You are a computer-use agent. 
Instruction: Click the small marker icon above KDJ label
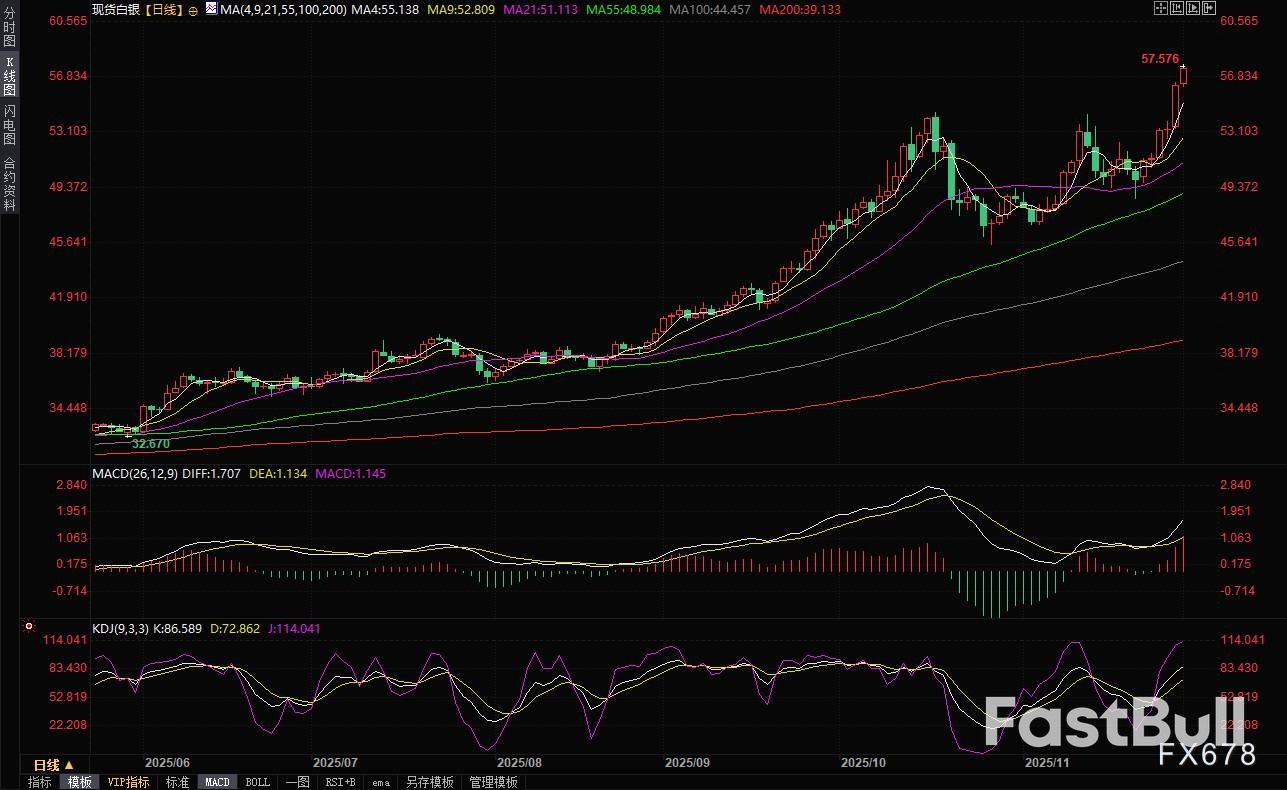28,628
